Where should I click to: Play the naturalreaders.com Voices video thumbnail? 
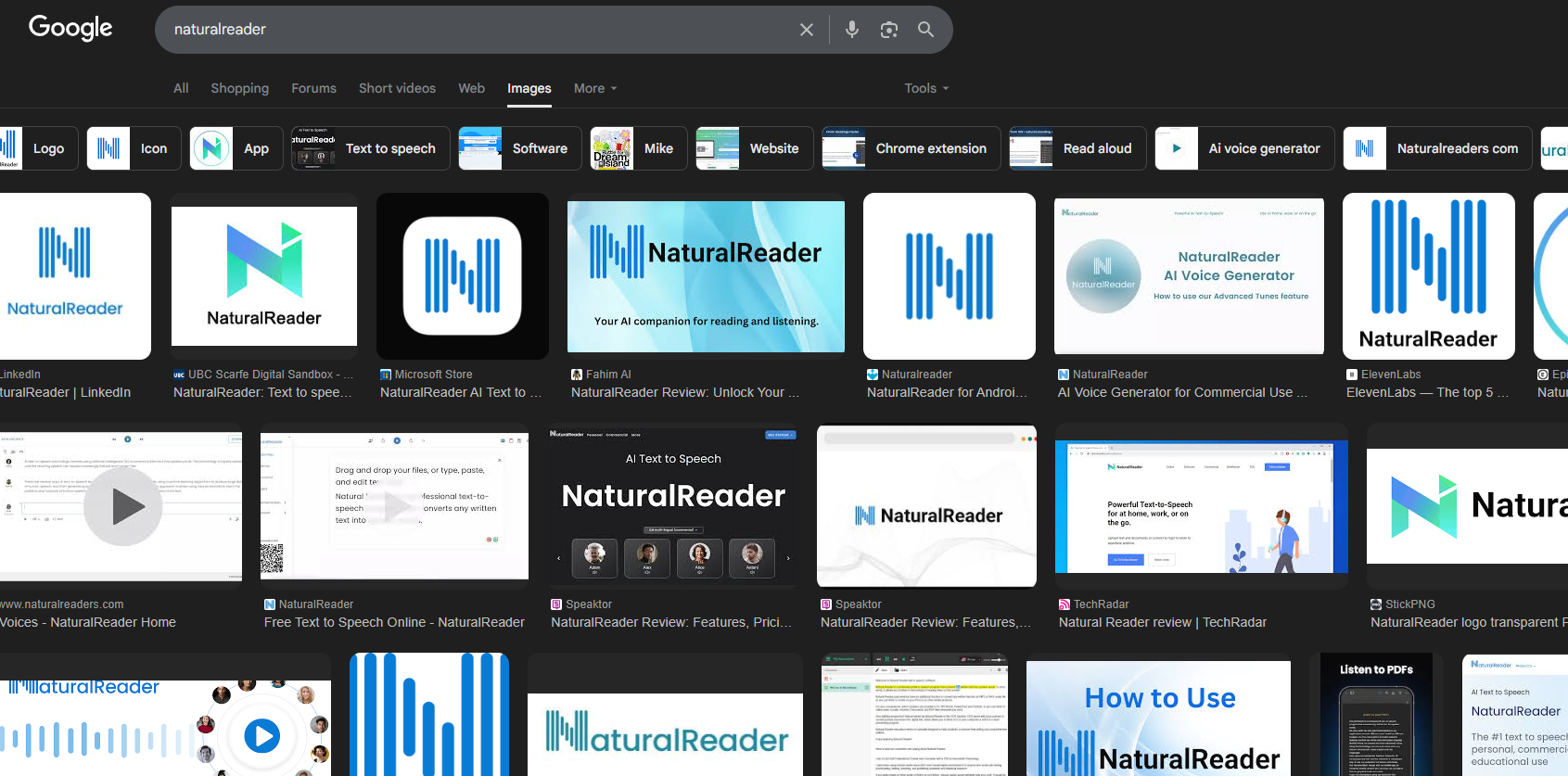point(122,506)
